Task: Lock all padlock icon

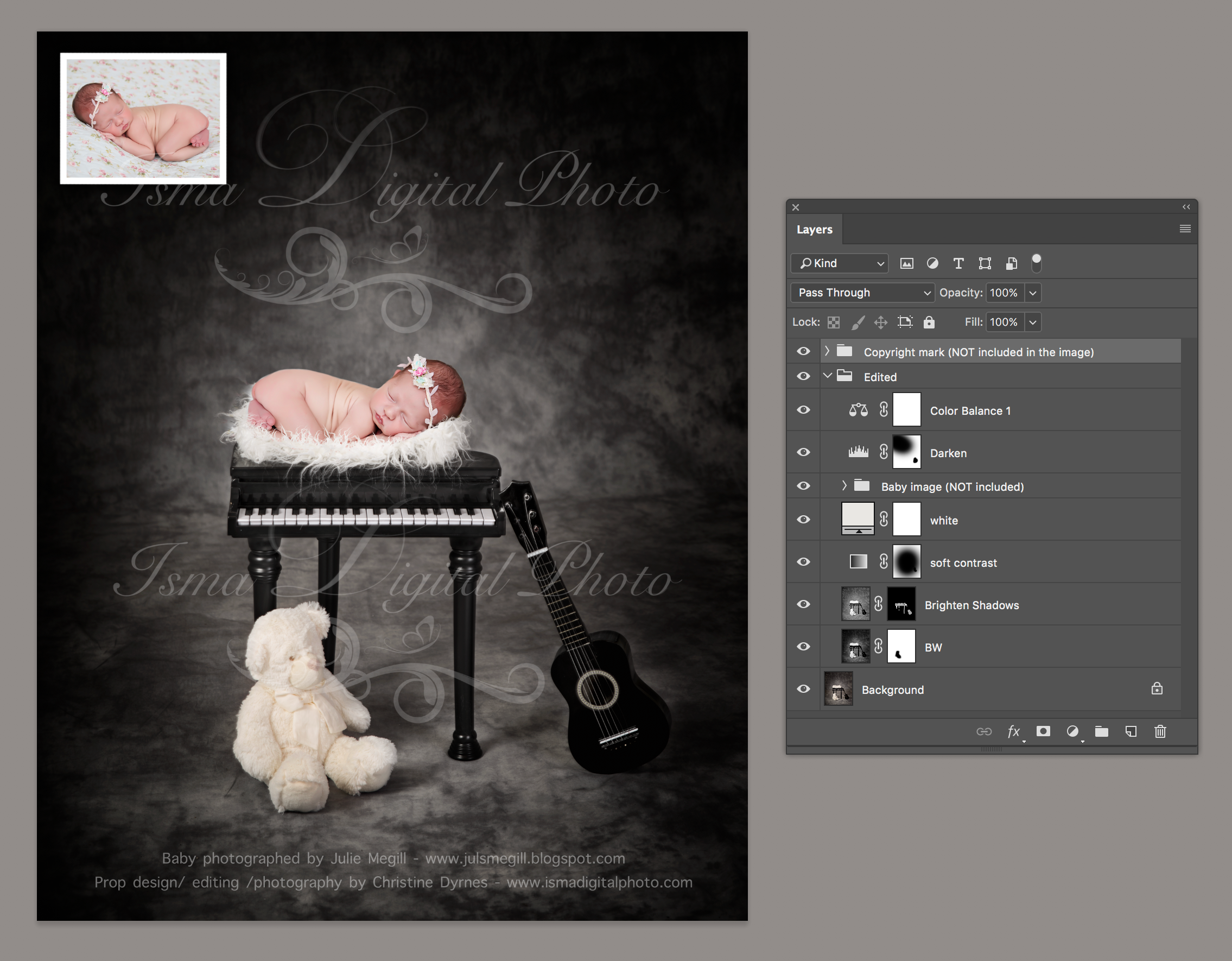Action: 929,322
